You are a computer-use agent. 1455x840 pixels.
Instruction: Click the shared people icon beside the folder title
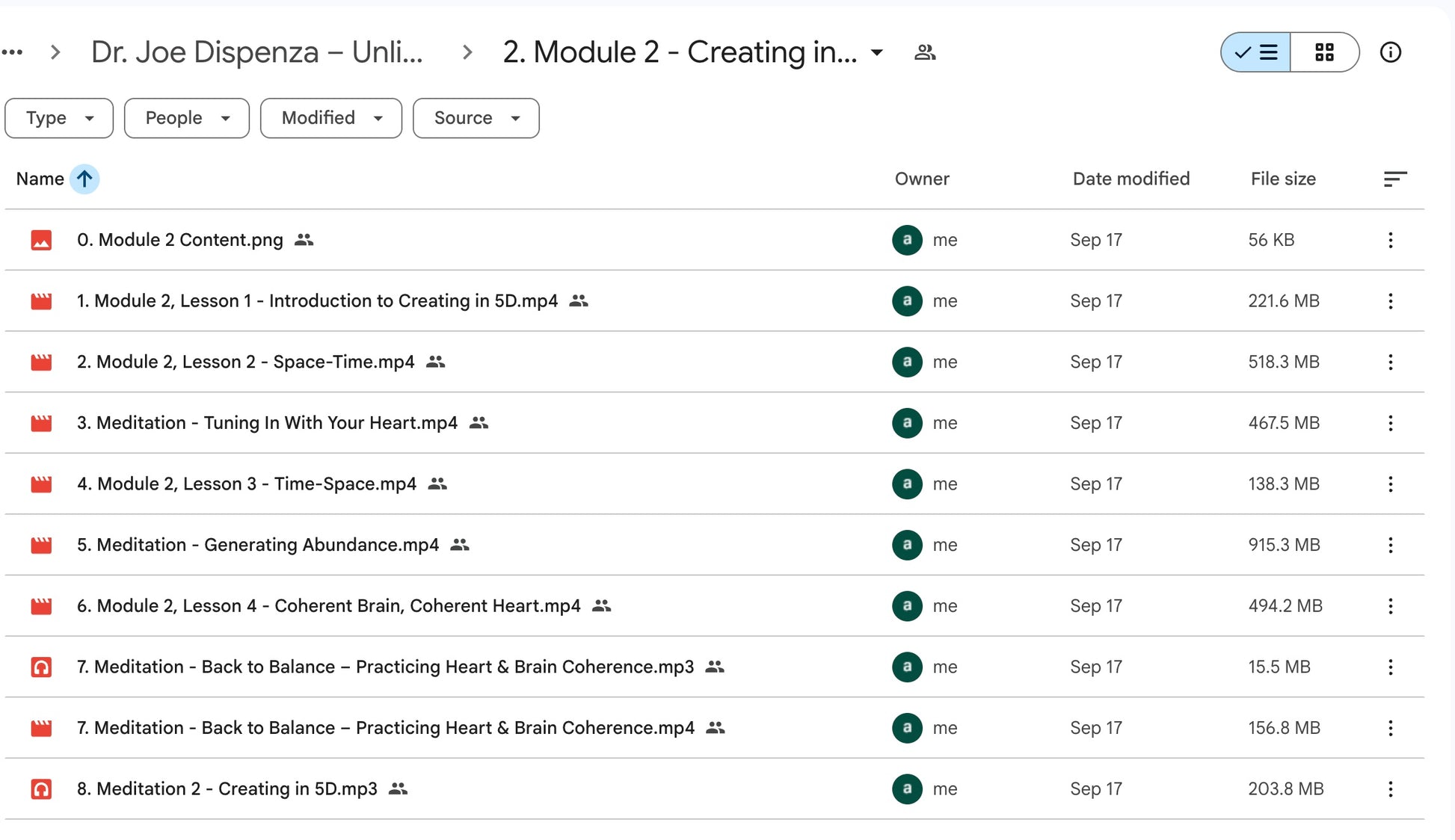click(925, 52)
